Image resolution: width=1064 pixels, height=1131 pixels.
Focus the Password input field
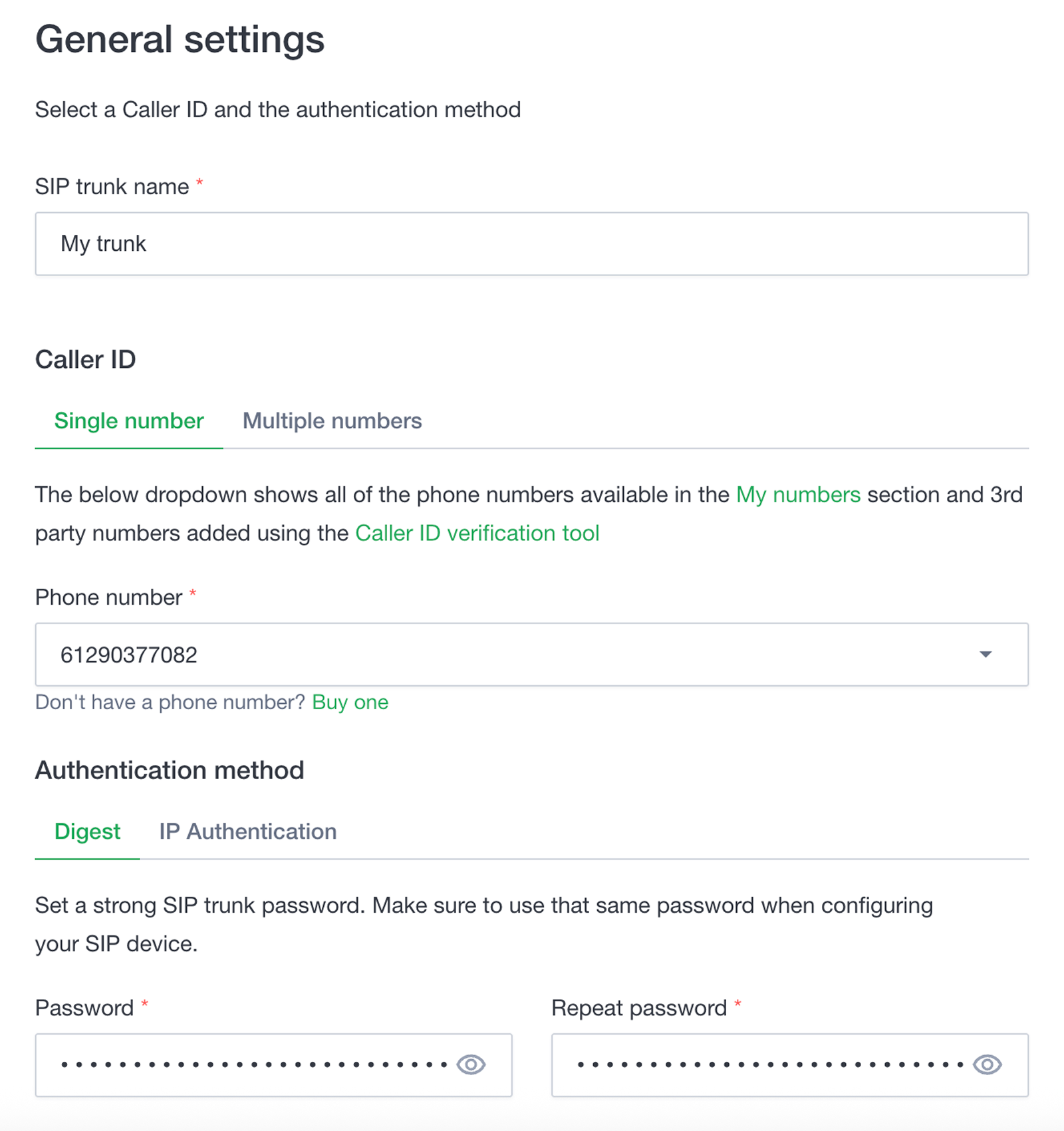(253, 1064)
